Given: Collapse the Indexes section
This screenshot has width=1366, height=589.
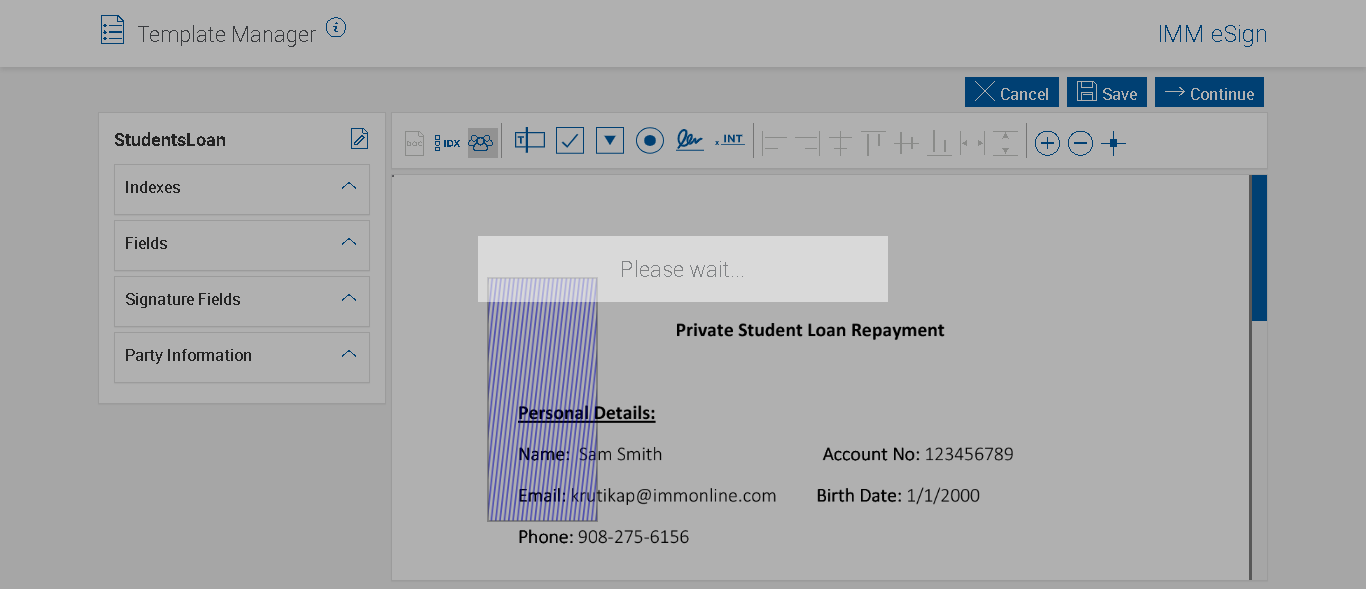Looking at the screenshot, I should (349, 186).
